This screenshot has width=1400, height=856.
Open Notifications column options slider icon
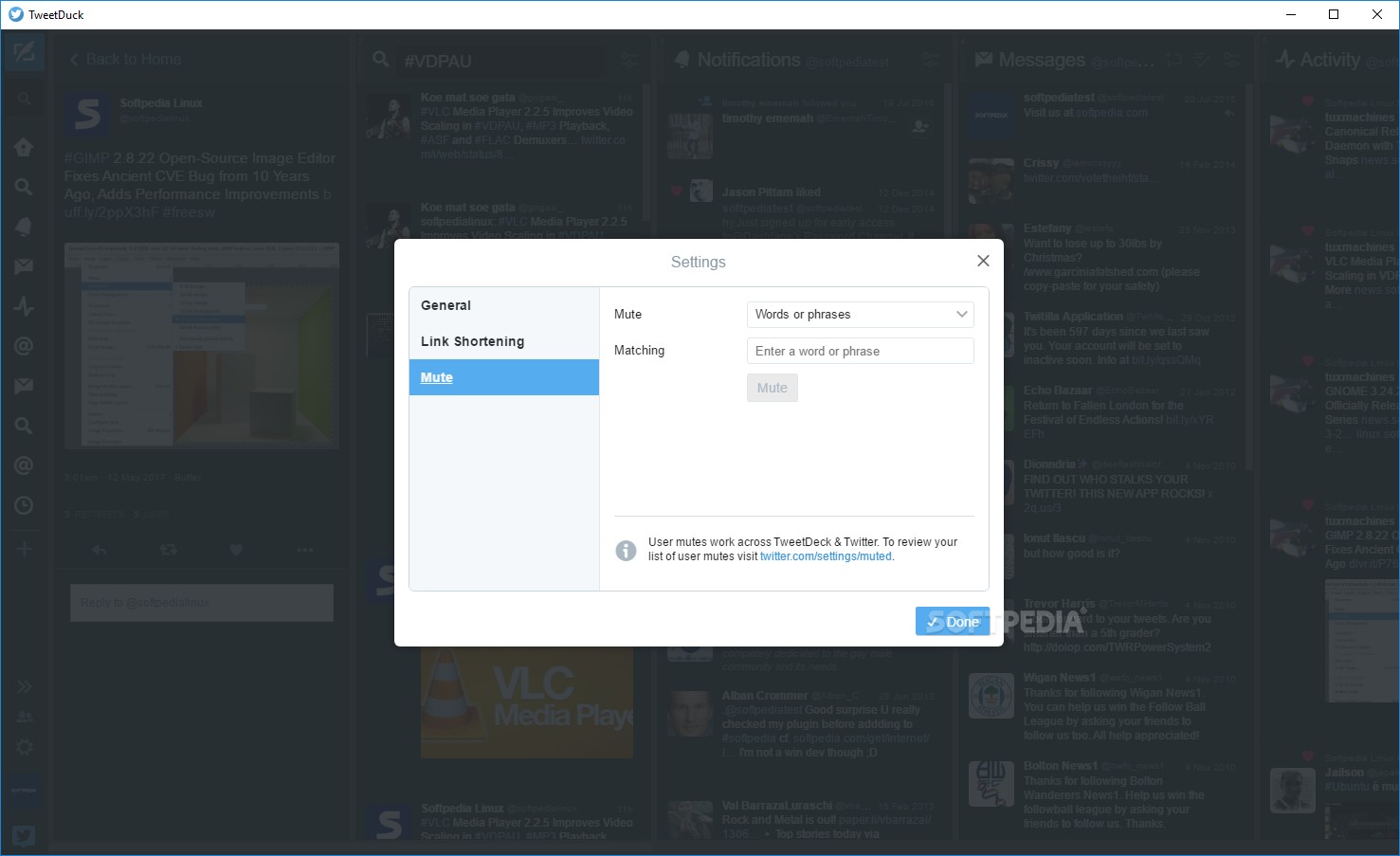tap(931, 60)
